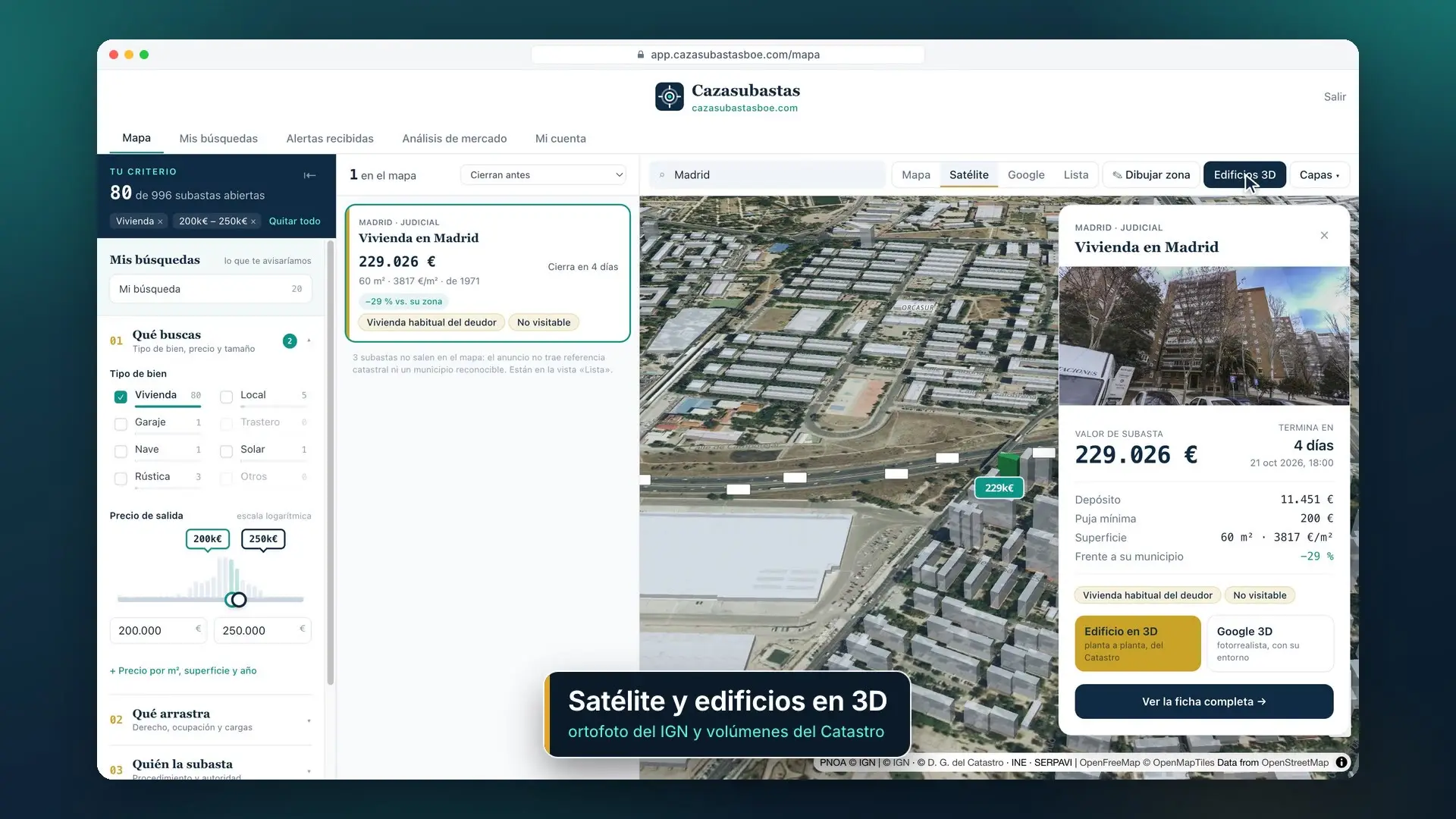
Task: Expand the 03 Quién la subasta section
Action: pyautogui.click(x=309, y=770)
